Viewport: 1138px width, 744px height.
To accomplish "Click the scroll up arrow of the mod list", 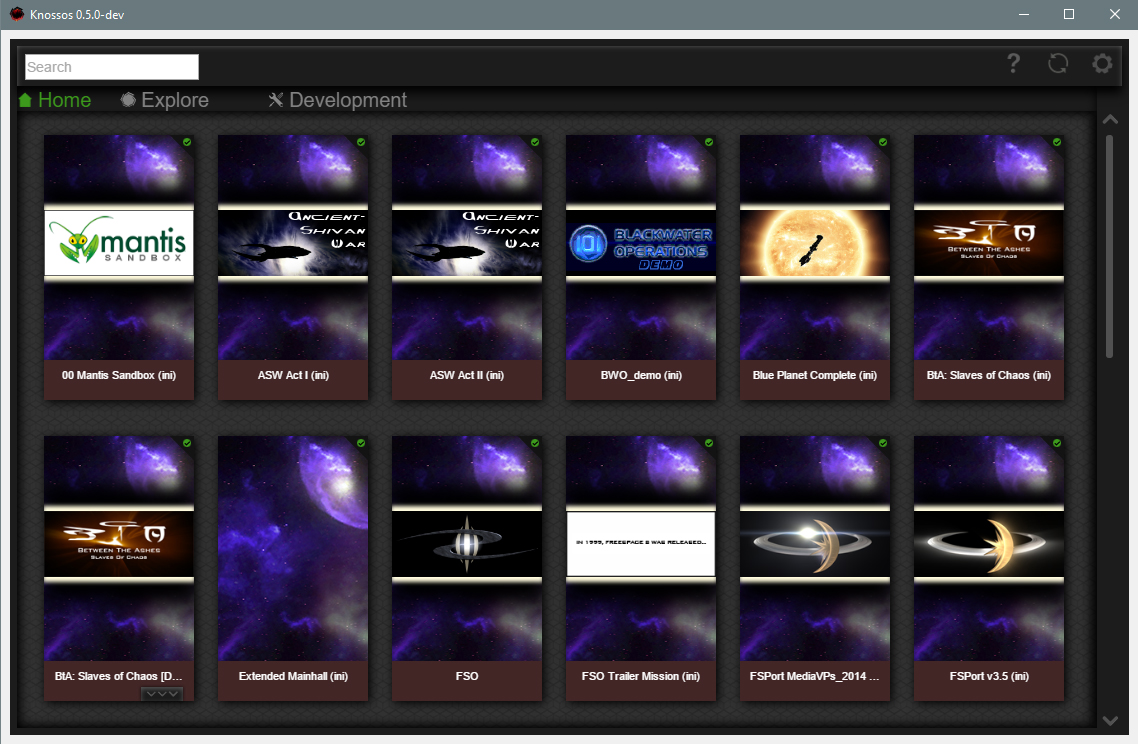I will coord(1110,120).
